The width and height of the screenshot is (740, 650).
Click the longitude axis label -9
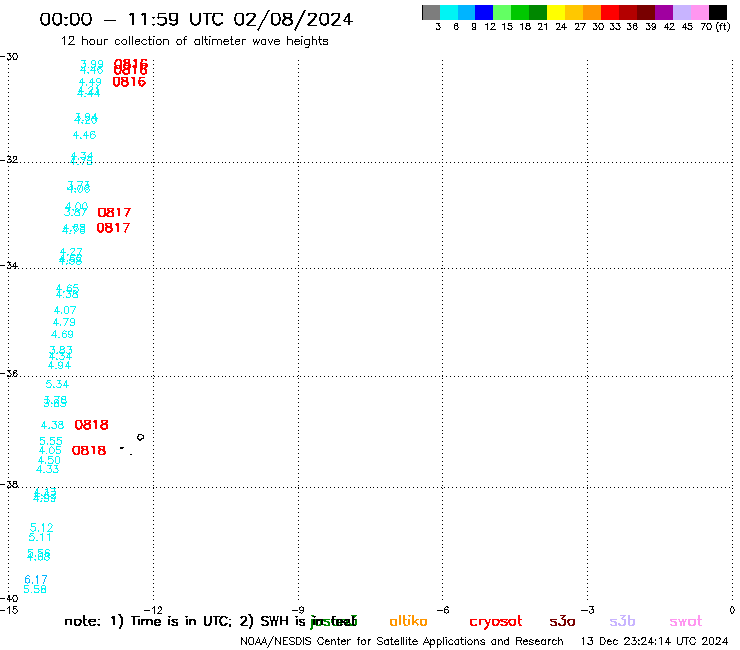pos(298,610)
